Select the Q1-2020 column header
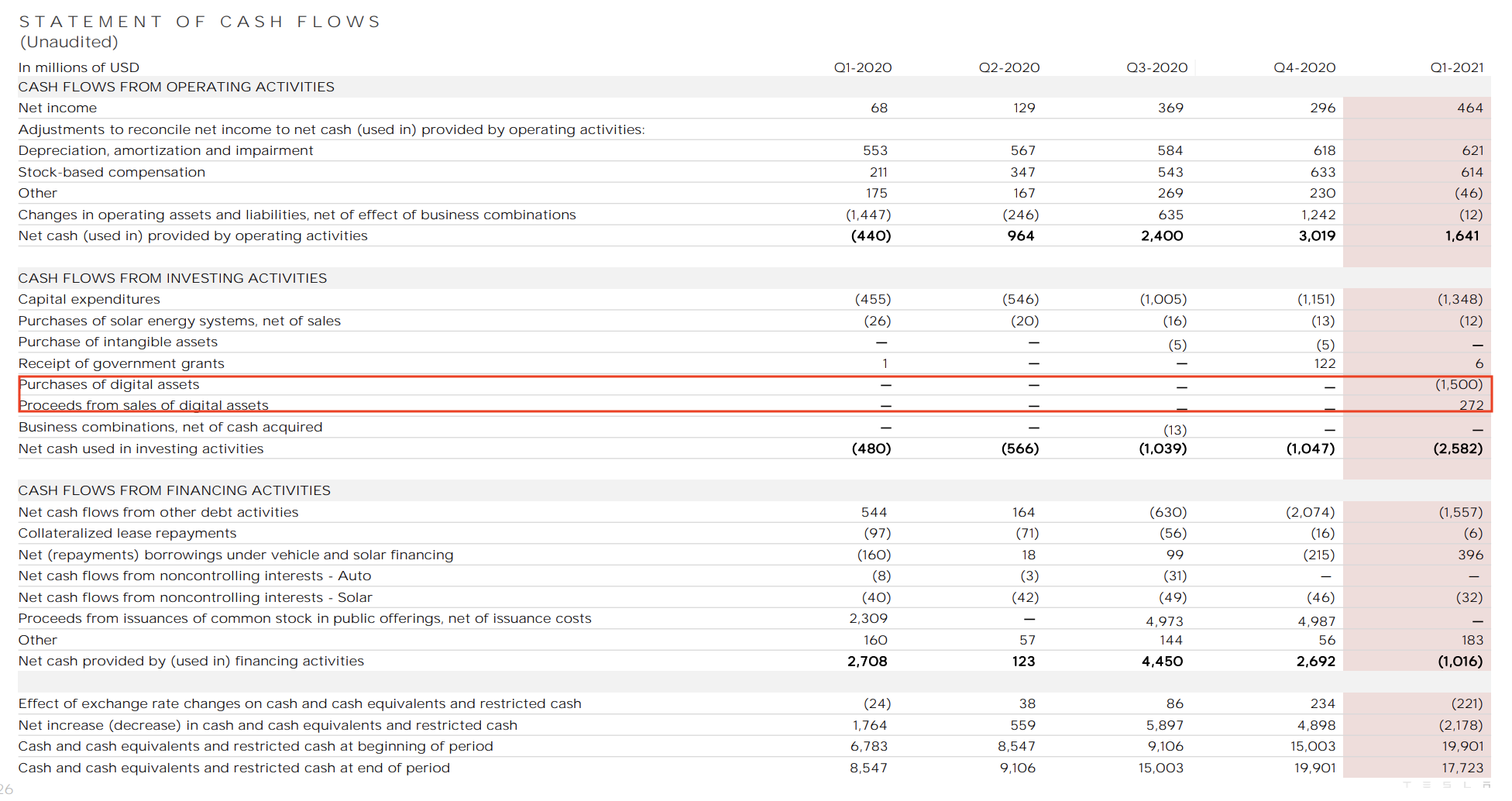Screen dimensions: 1512x801 coord(862,67)
